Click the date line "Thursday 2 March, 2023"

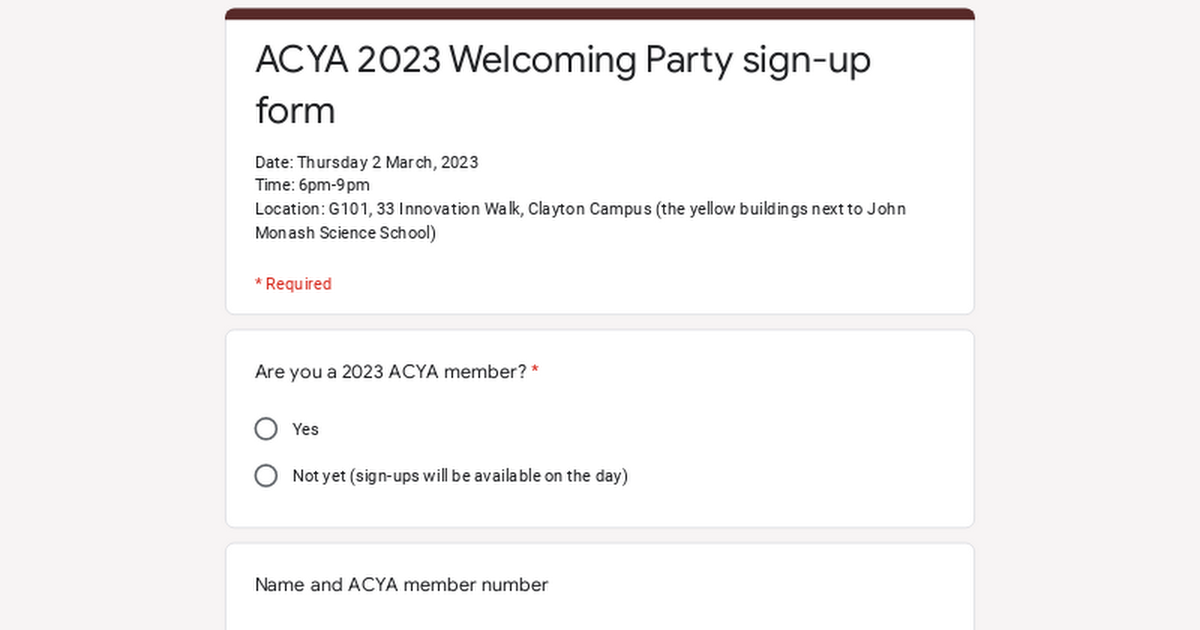click(366, 162)
